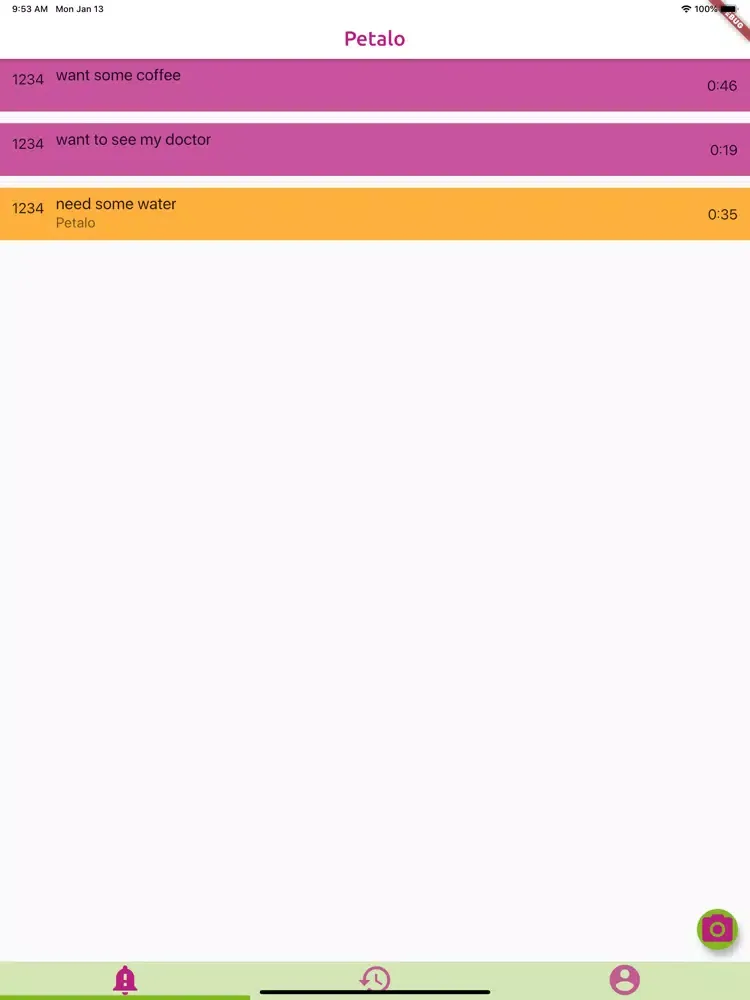Open the history clock tab
Image resolution: width=750 pixels, height=1000 pixels.
coord(375,979)
